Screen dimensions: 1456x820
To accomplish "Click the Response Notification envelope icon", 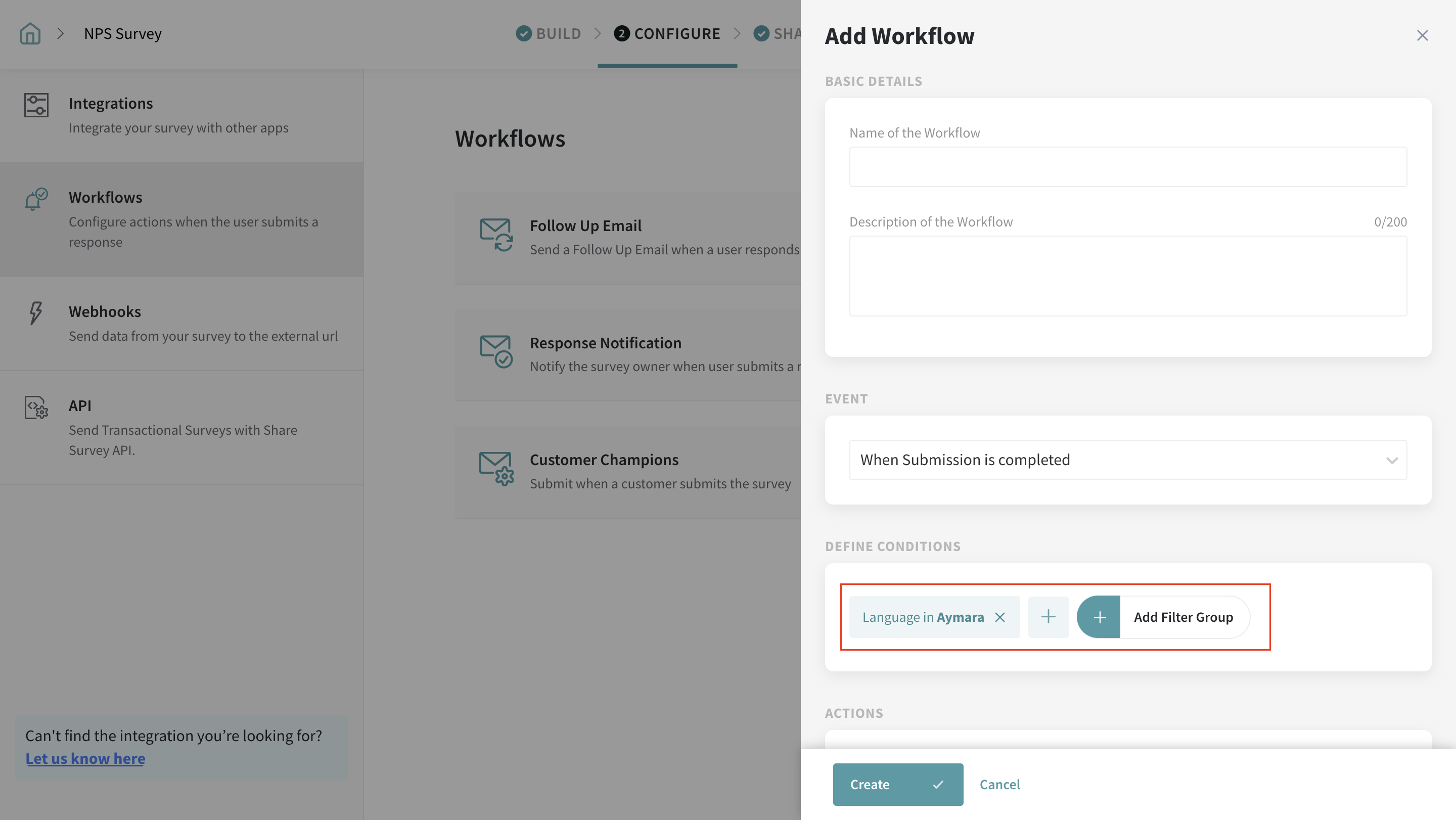I will 495,351.
